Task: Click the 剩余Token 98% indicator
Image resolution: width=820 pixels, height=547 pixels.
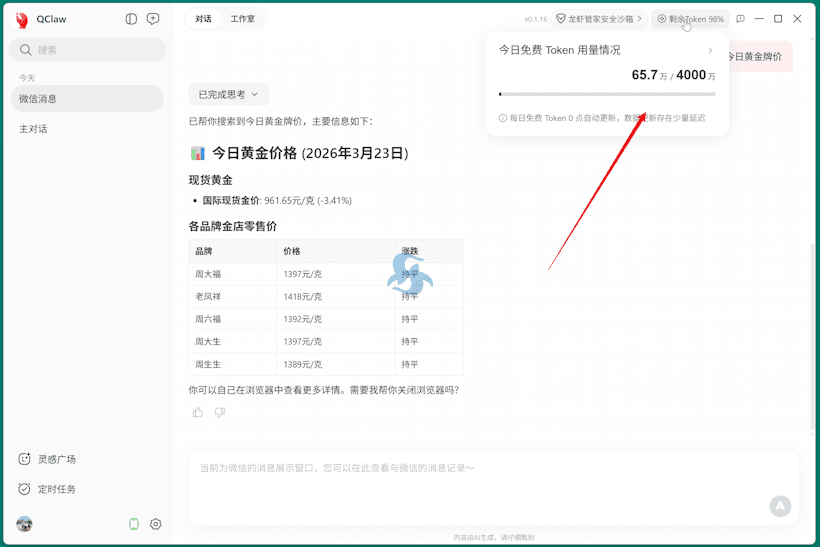Action: pos(690,19)
